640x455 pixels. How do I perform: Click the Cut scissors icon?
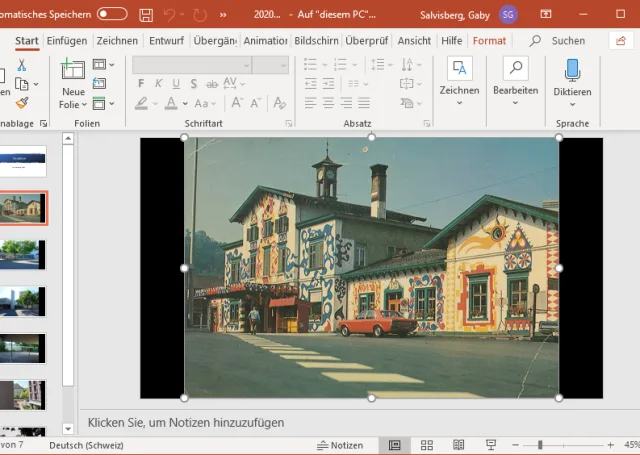click(22, 65)
